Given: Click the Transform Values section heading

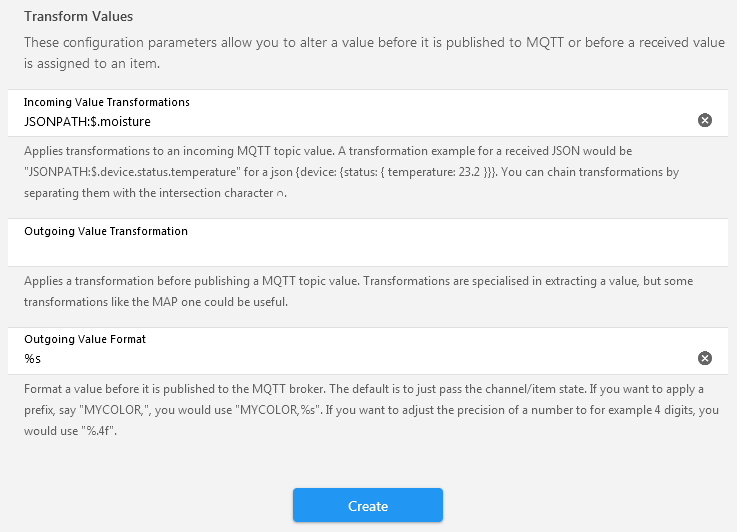Looking at the screenshot, I should tap(78, 17).
